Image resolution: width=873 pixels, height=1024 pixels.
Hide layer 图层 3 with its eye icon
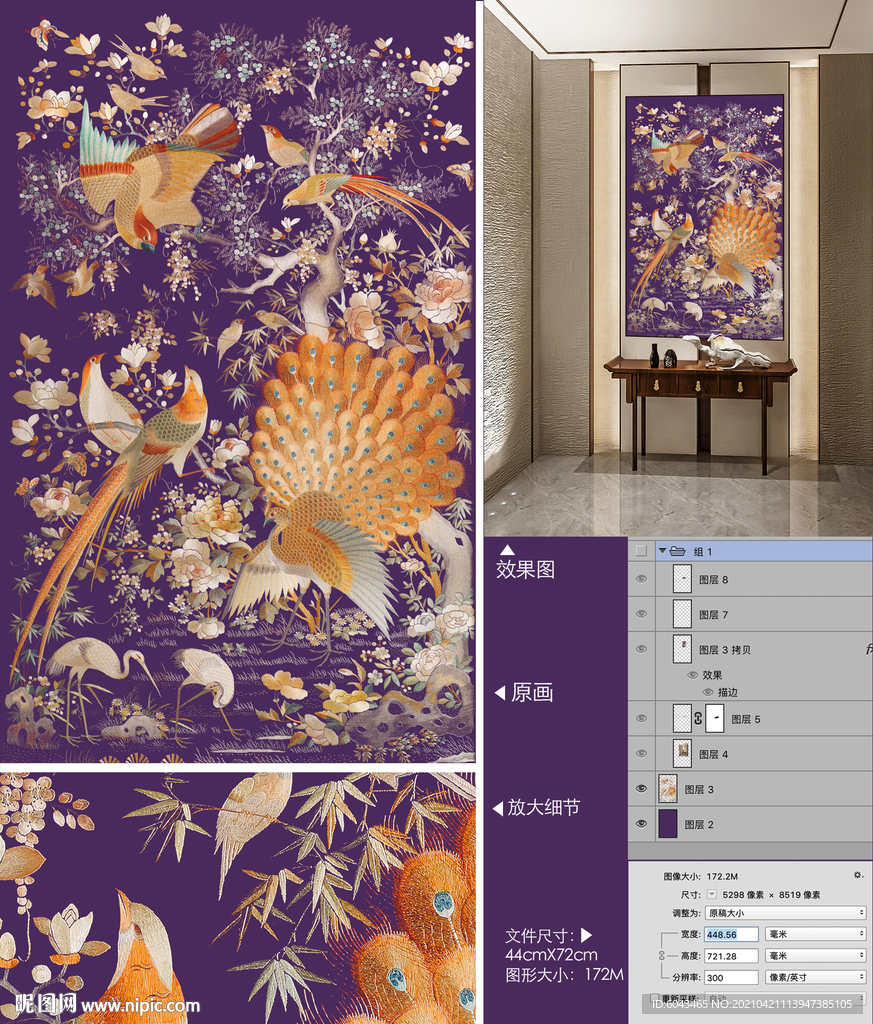tap(641, 789)
